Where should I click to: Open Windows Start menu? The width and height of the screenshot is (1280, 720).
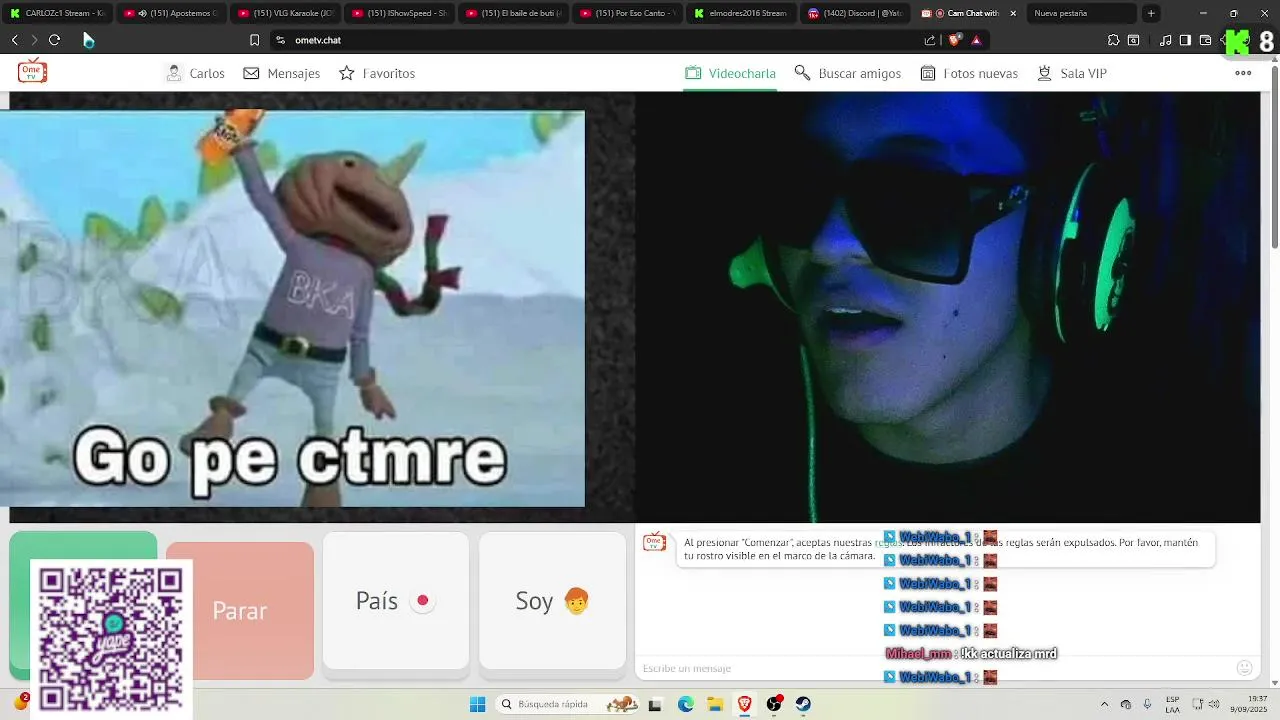click(477, 704)
